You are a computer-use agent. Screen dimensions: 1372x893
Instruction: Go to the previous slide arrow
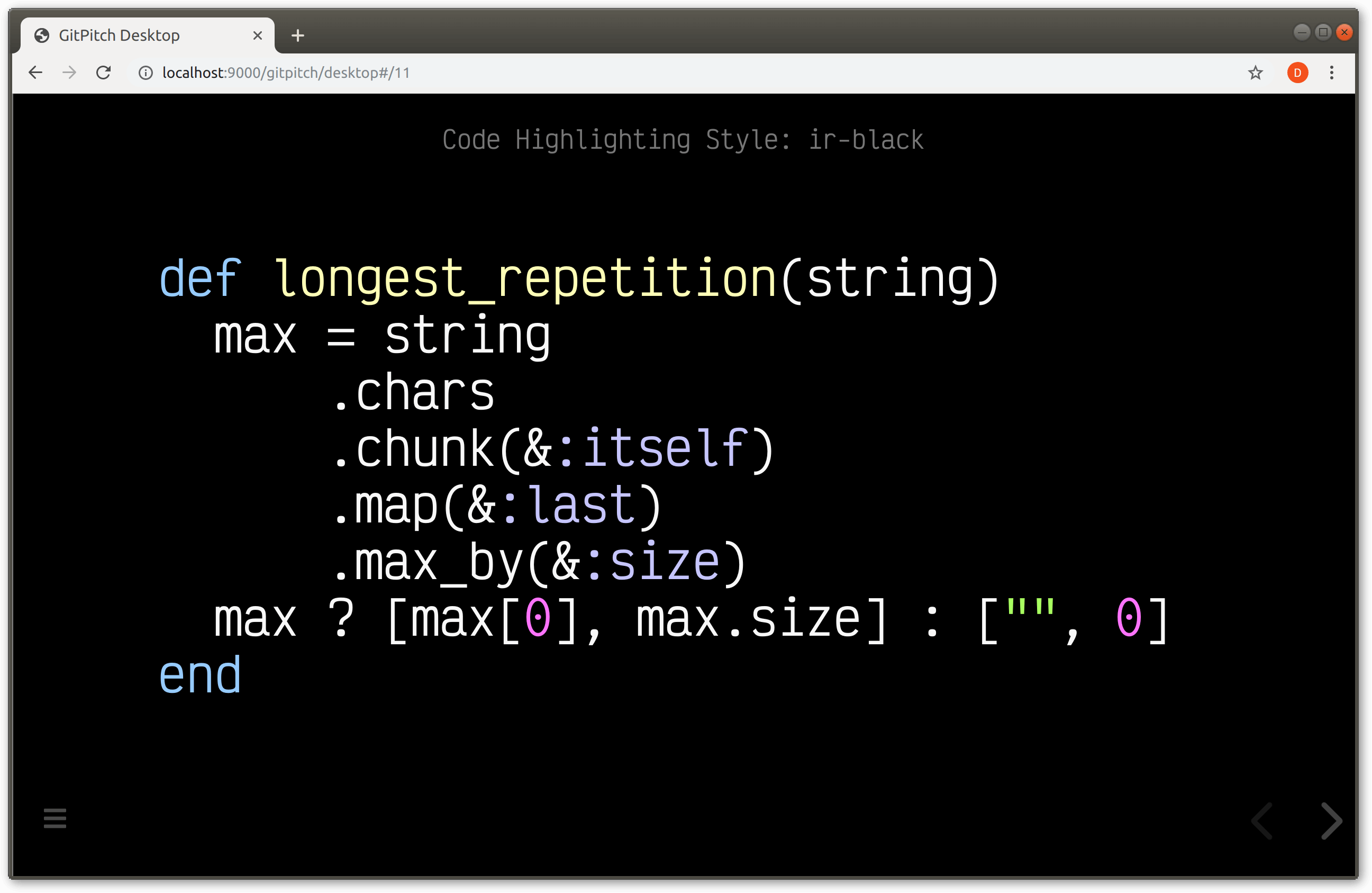click(x=1262, y=820)
